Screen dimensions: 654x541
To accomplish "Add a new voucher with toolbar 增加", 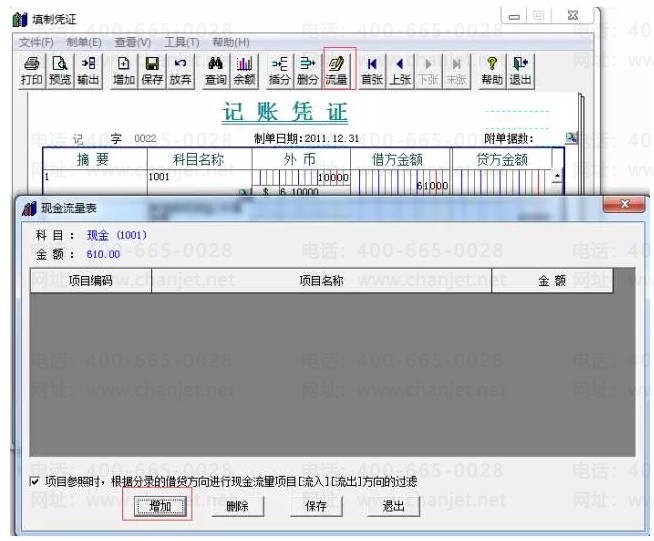I will tap(124, 71).
